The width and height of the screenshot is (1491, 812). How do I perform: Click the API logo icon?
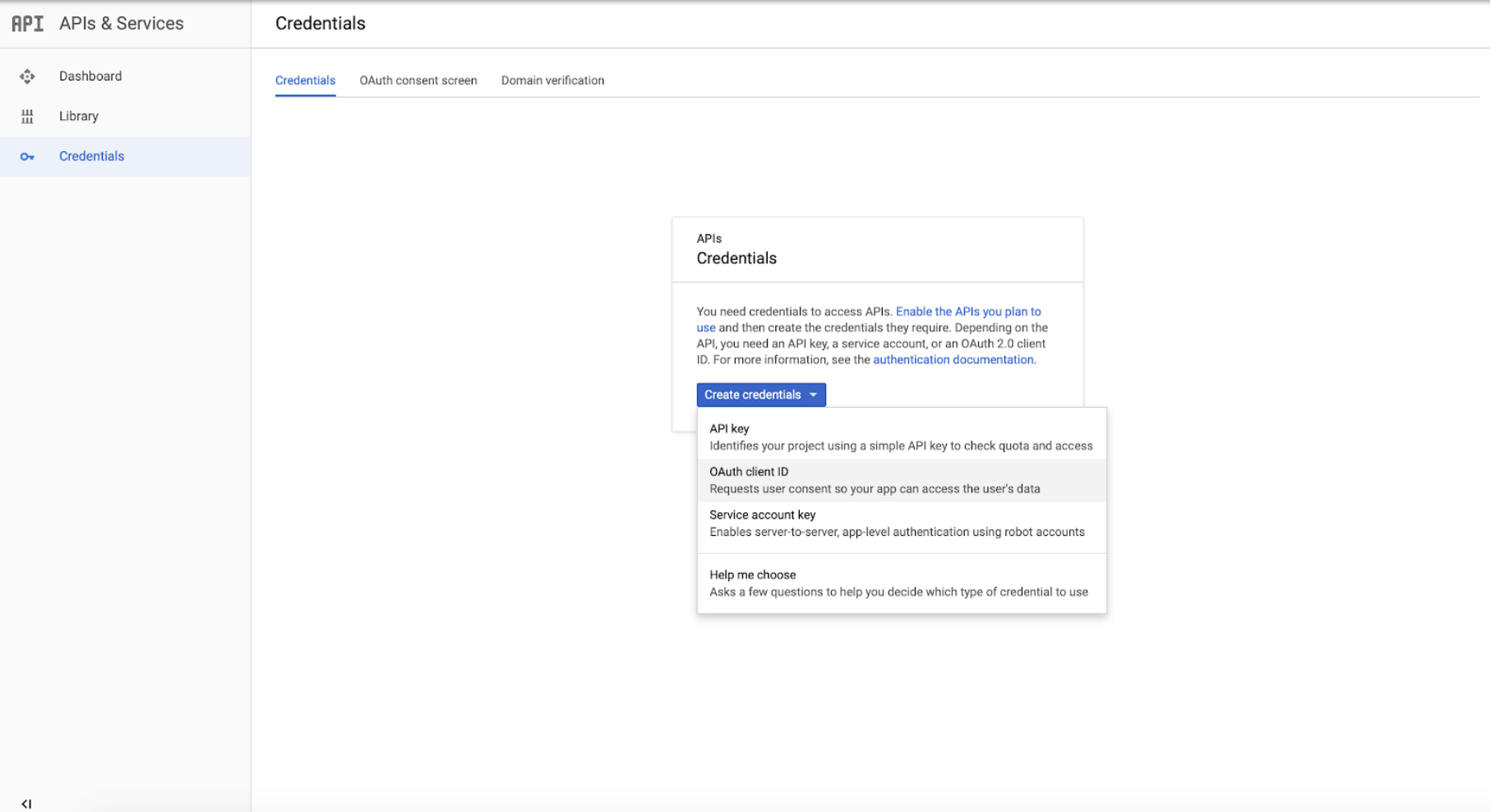point(27,24)
